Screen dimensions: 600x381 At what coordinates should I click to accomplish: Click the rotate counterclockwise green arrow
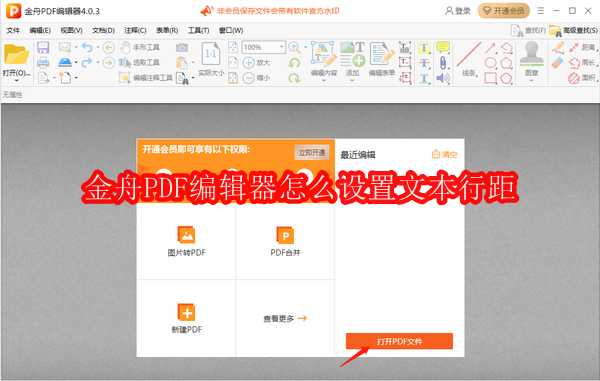click(294, 63)
